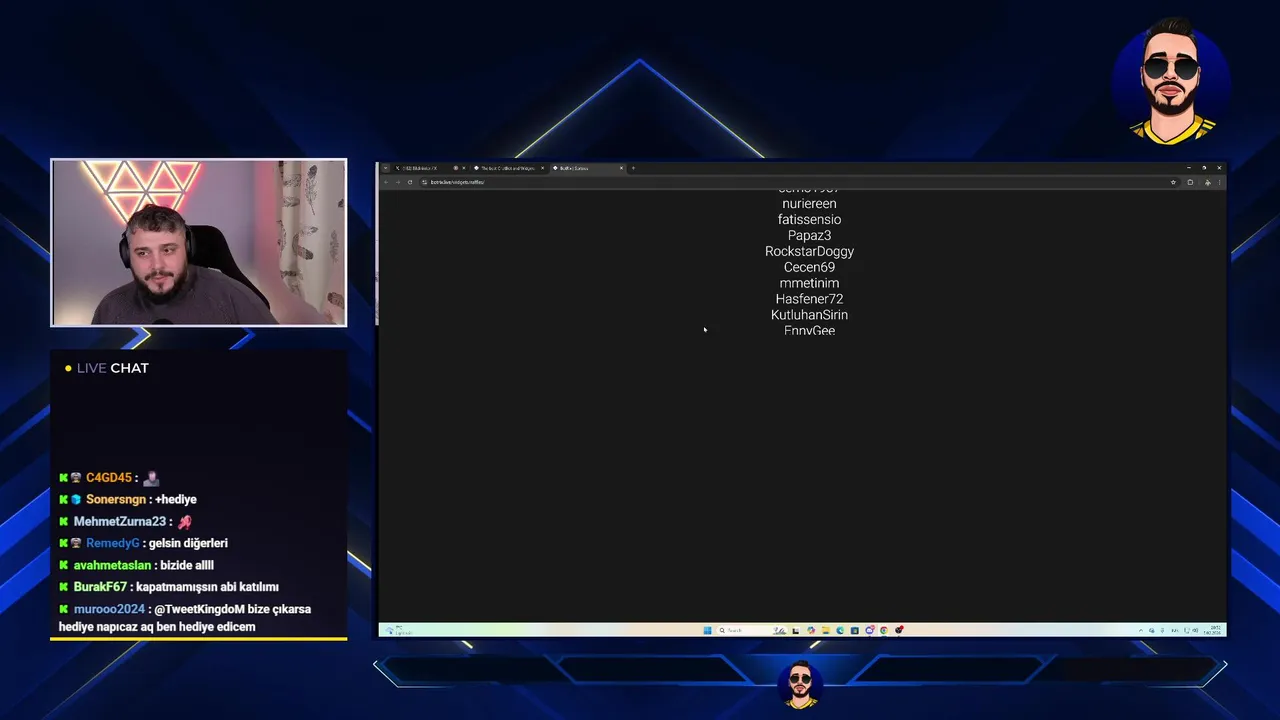Switch to Chrome in the taskbar

pyautogui.click(x=884, y=630)
